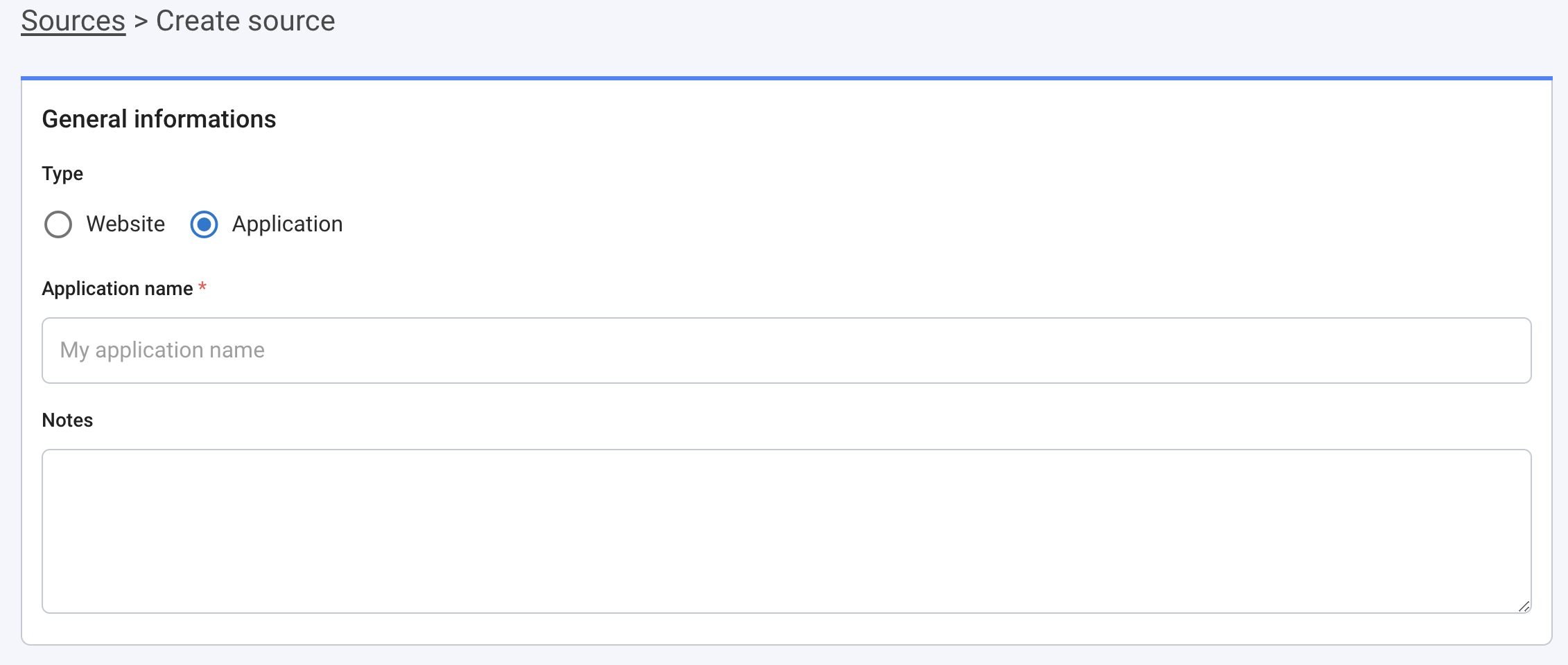Click the Type field label
Image resolution: width=1568 pixels, height=665 pixels.
62,173
